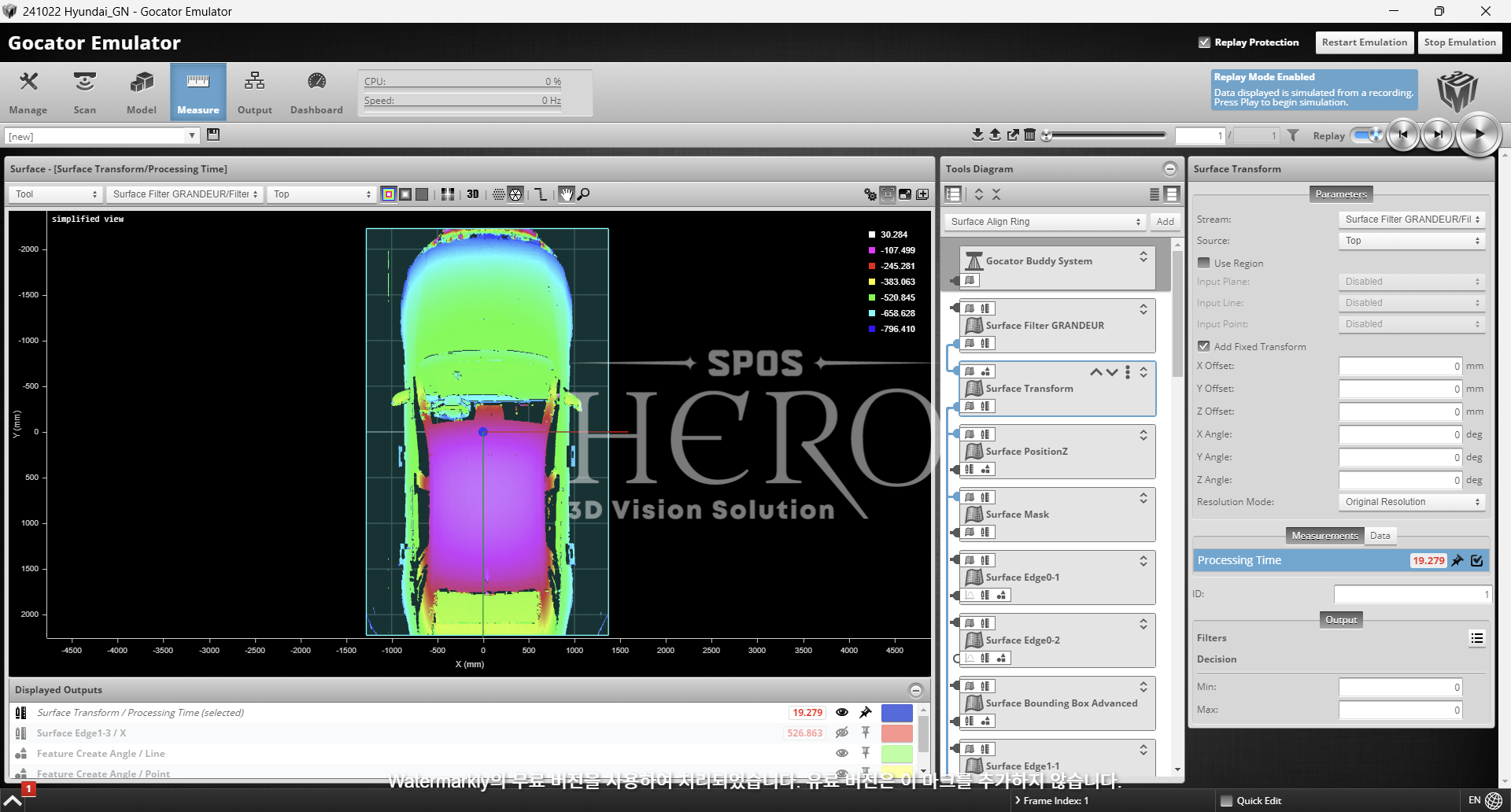Open the Resolution Mode dropdown
This screenshot has width=1511, height=812.
[x=1412, y=502]
